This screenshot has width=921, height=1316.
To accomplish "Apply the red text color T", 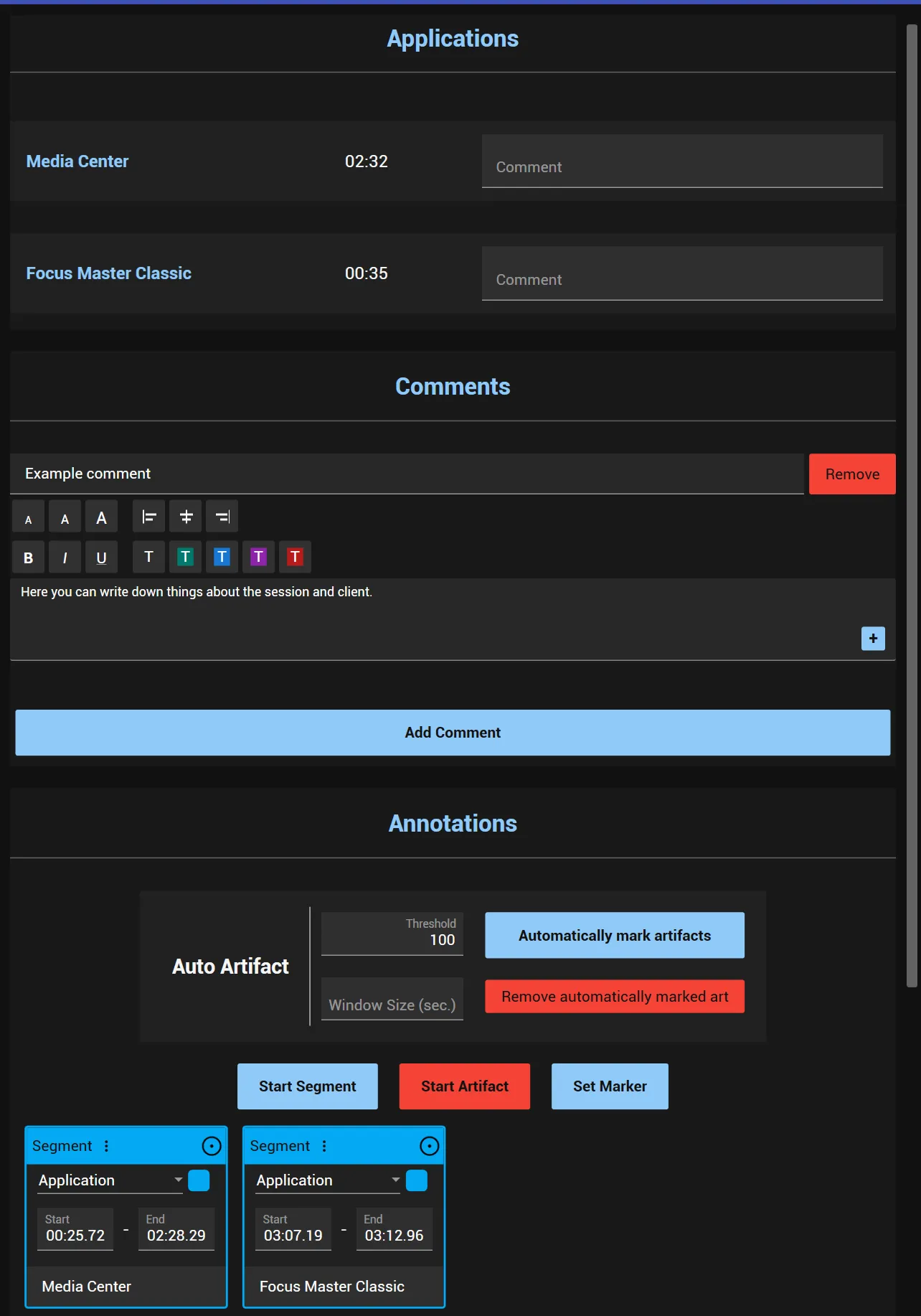I will coord(296,557).
